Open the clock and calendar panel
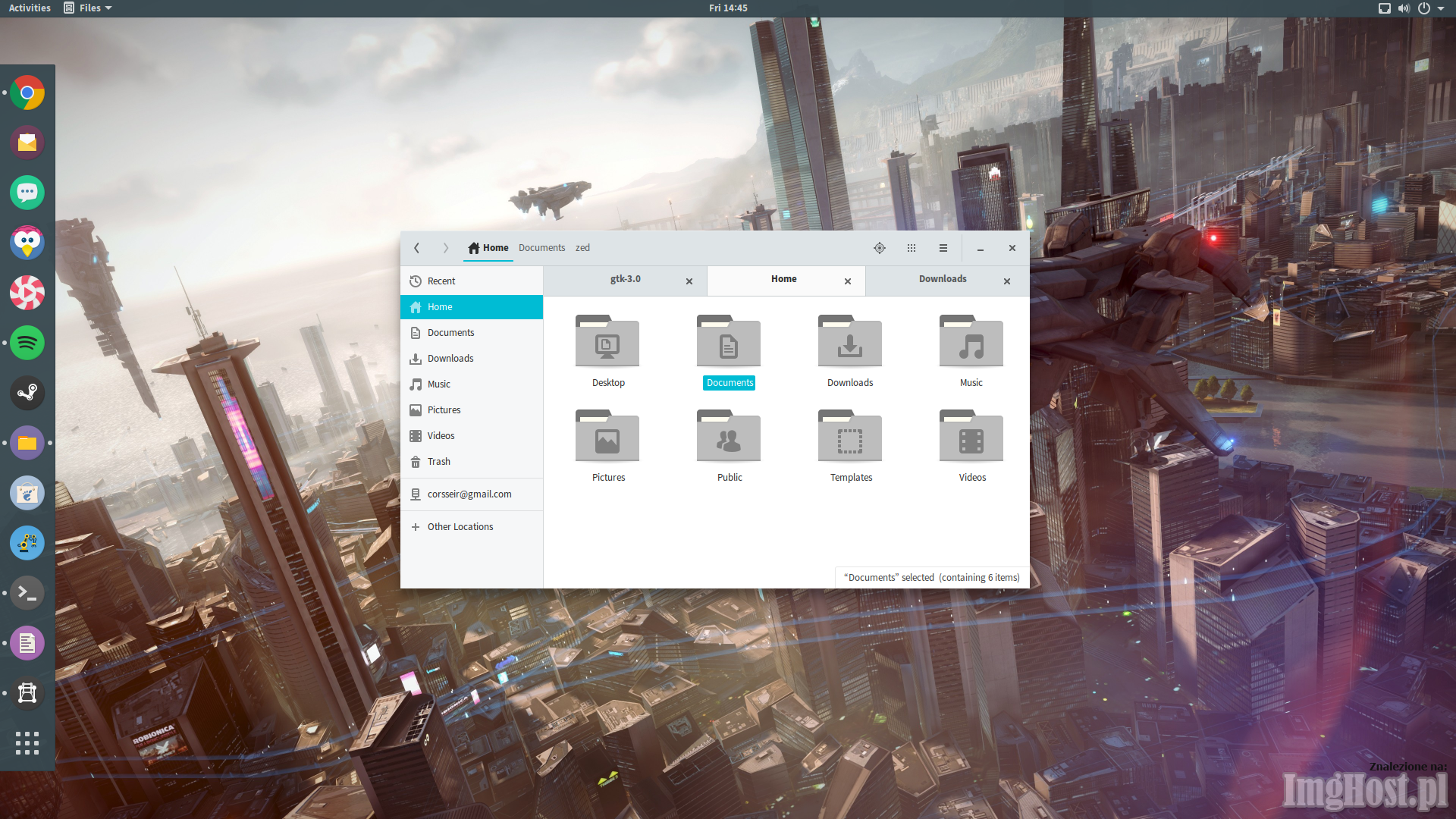This screenshot has height=819, width=1456. coord(728,8)
